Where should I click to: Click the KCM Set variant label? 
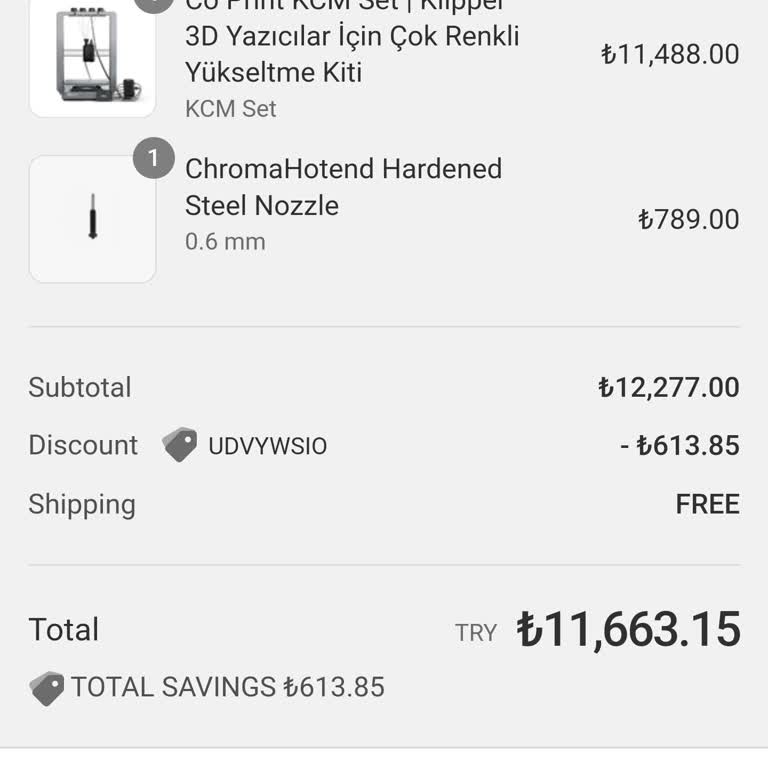(230, 109)
